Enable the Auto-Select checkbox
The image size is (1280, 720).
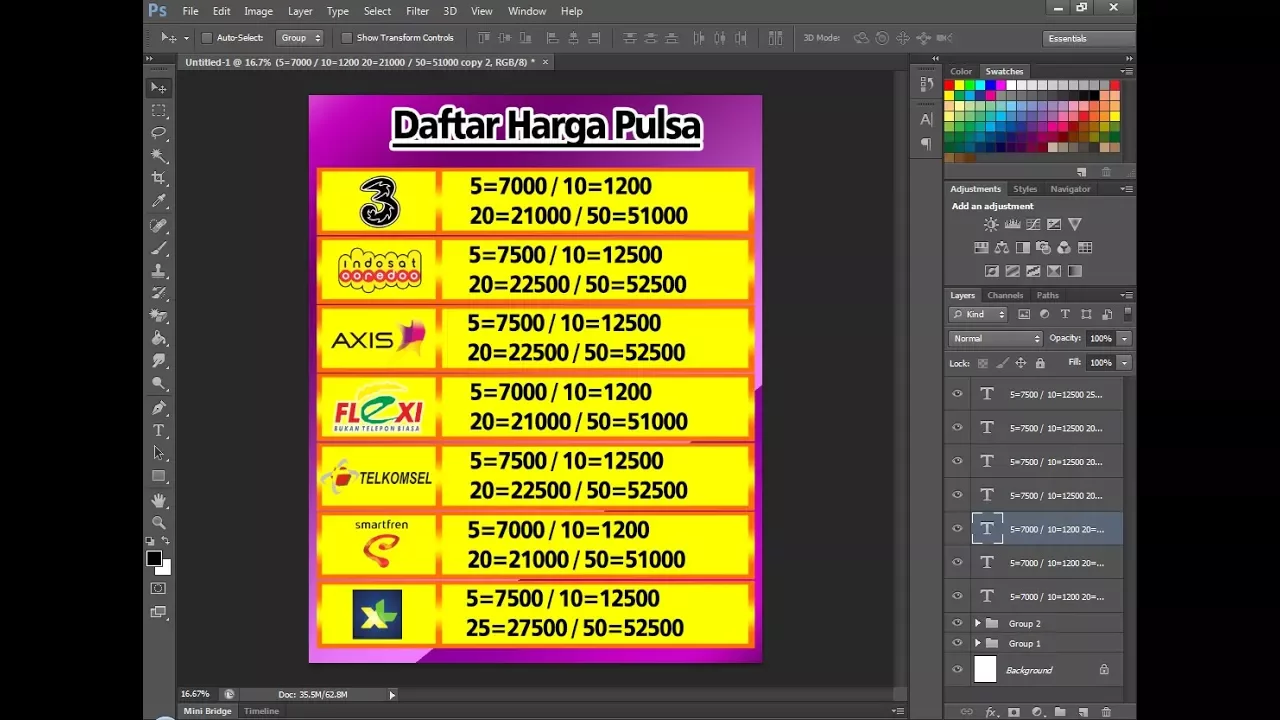207,38
